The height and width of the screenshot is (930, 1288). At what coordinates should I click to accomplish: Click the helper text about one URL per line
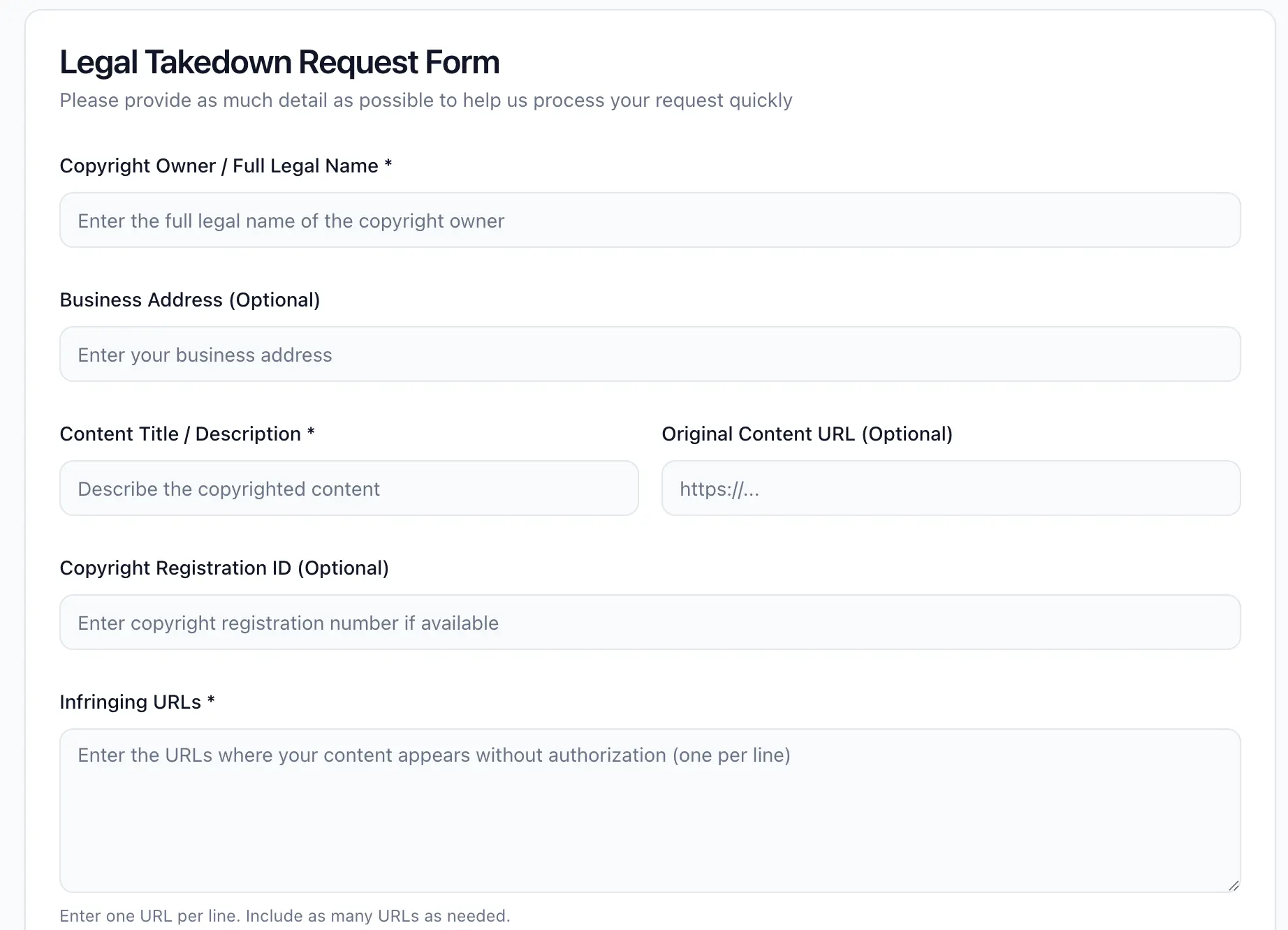pyautogui.click(x=285, y=915)
